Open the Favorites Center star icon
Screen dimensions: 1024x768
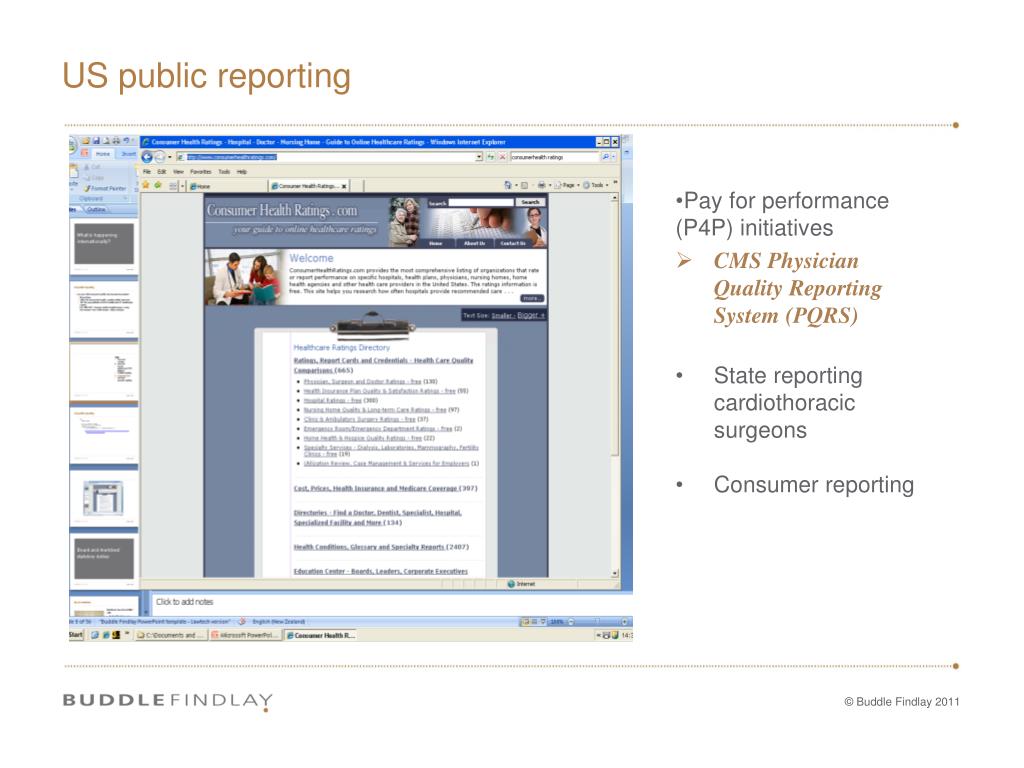pos(146,185)
